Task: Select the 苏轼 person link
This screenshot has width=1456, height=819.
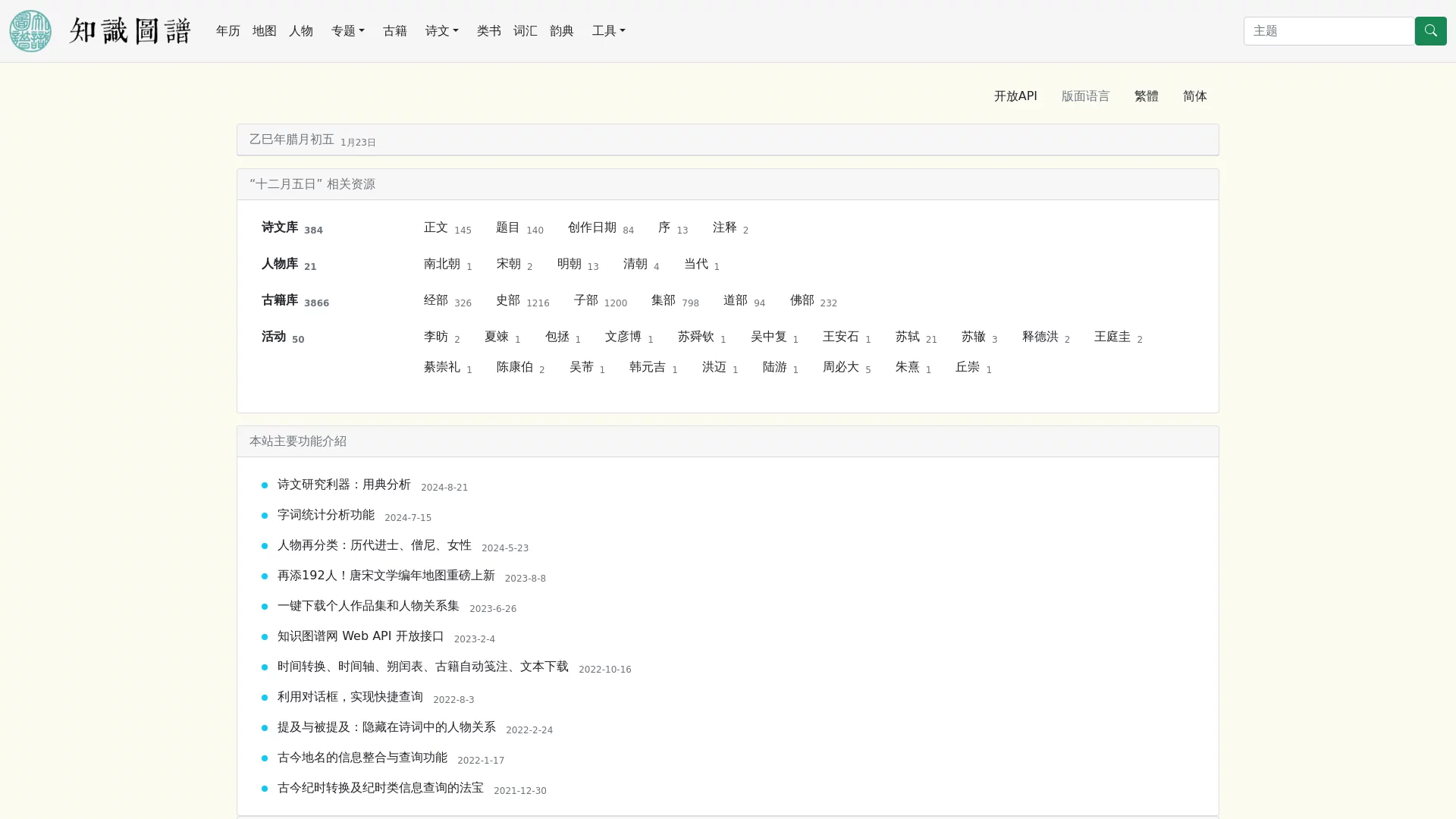Action: (x=906, y=336)
